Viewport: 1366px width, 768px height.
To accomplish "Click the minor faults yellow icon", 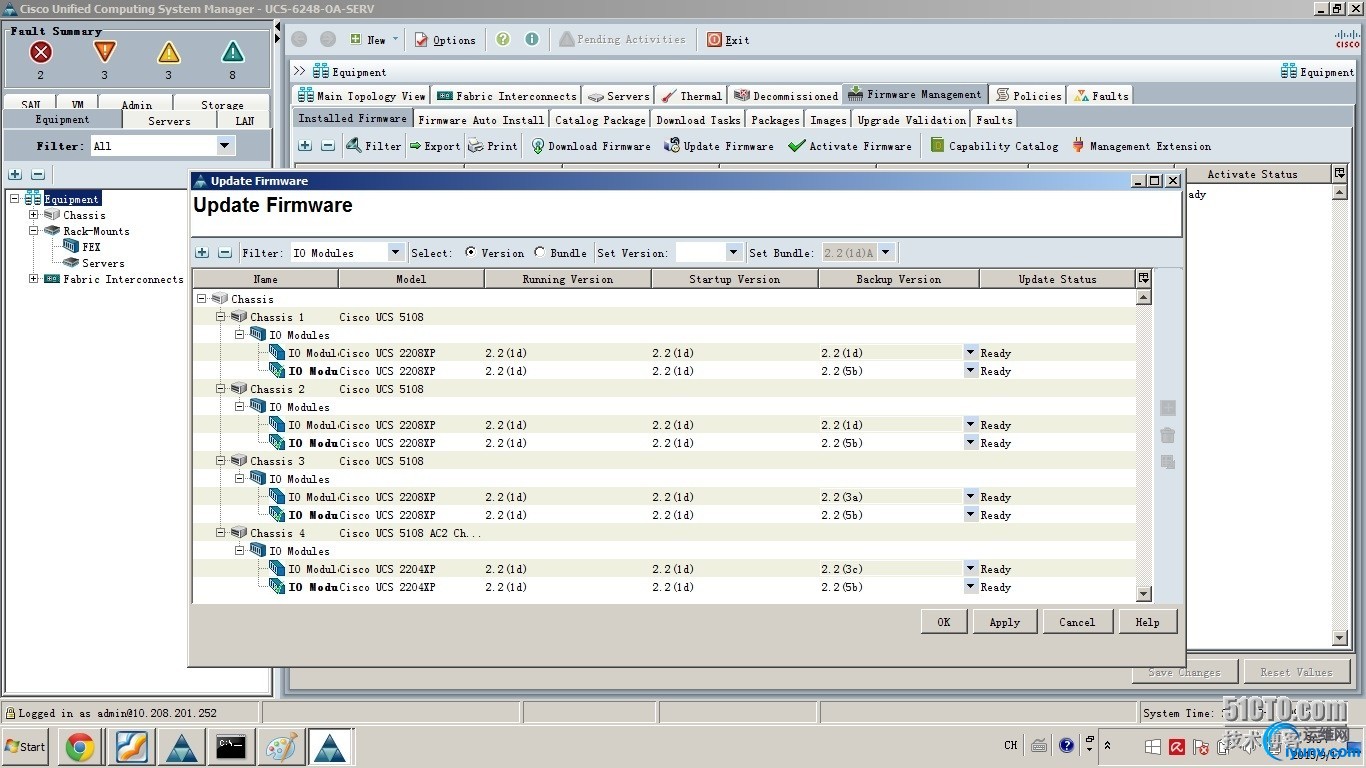I will [x=169, y=52].
